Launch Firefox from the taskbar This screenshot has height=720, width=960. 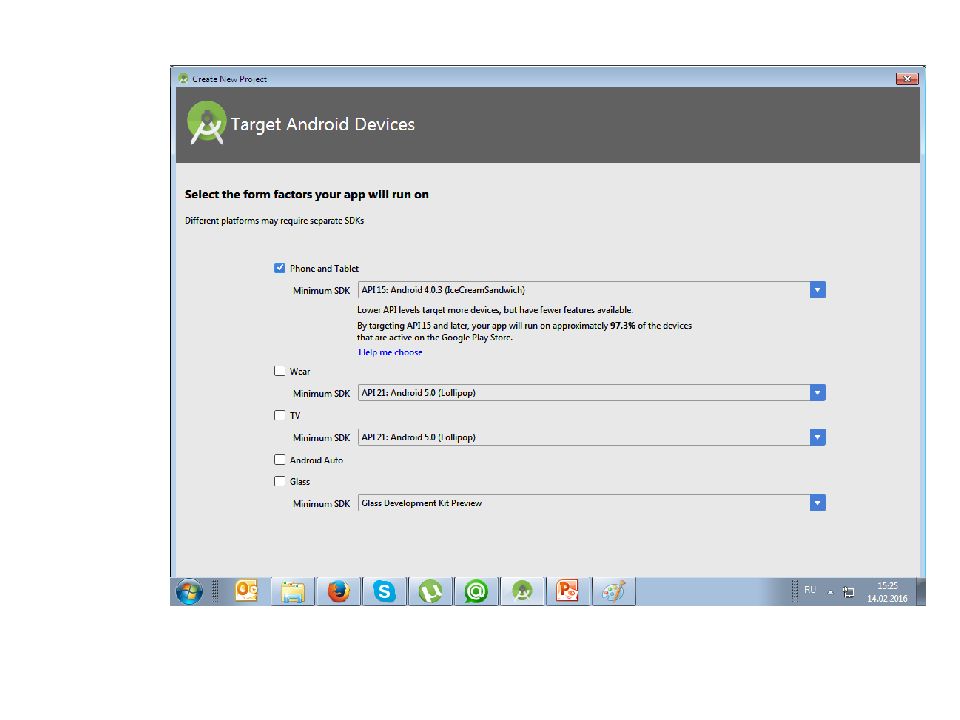pyautogui.click(x=339, y=591)
